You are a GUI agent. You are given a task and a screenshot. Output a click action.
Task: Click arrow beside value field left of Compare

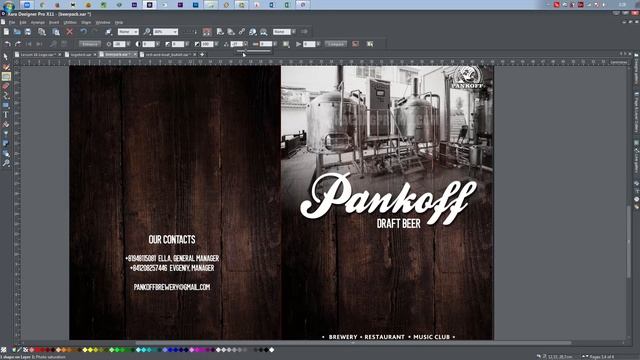[x=318, y=44]
